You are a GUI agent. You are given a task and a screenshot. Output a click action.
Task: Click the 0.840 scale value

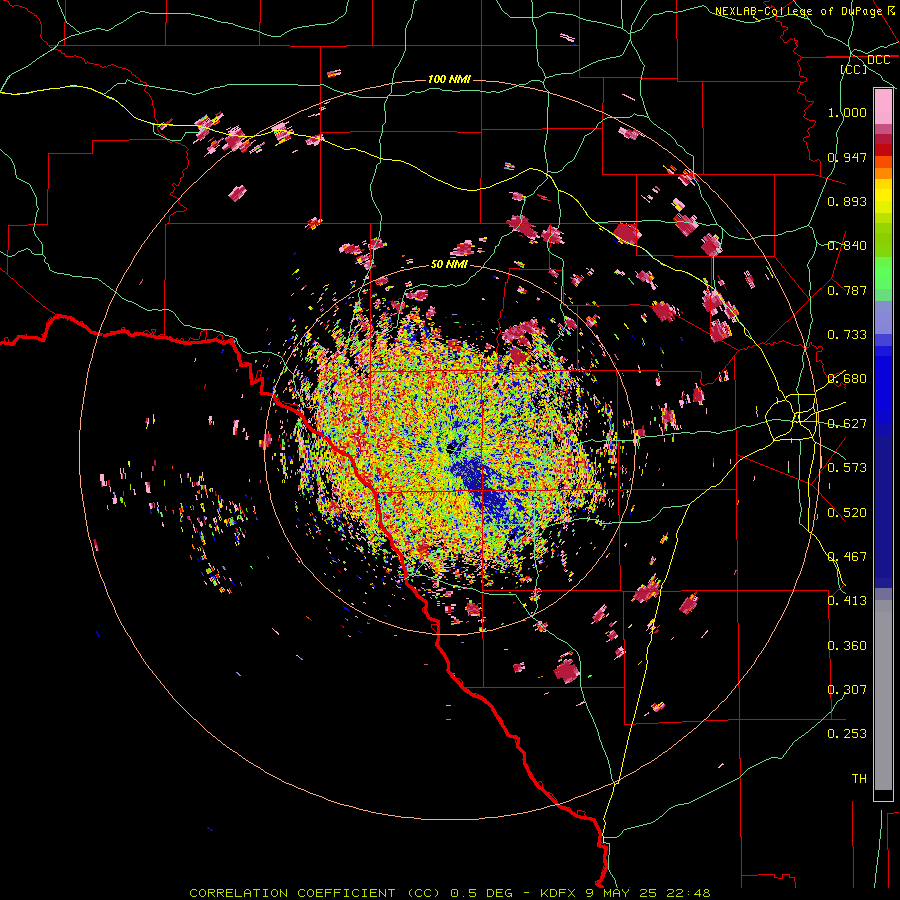click(847, 246)
